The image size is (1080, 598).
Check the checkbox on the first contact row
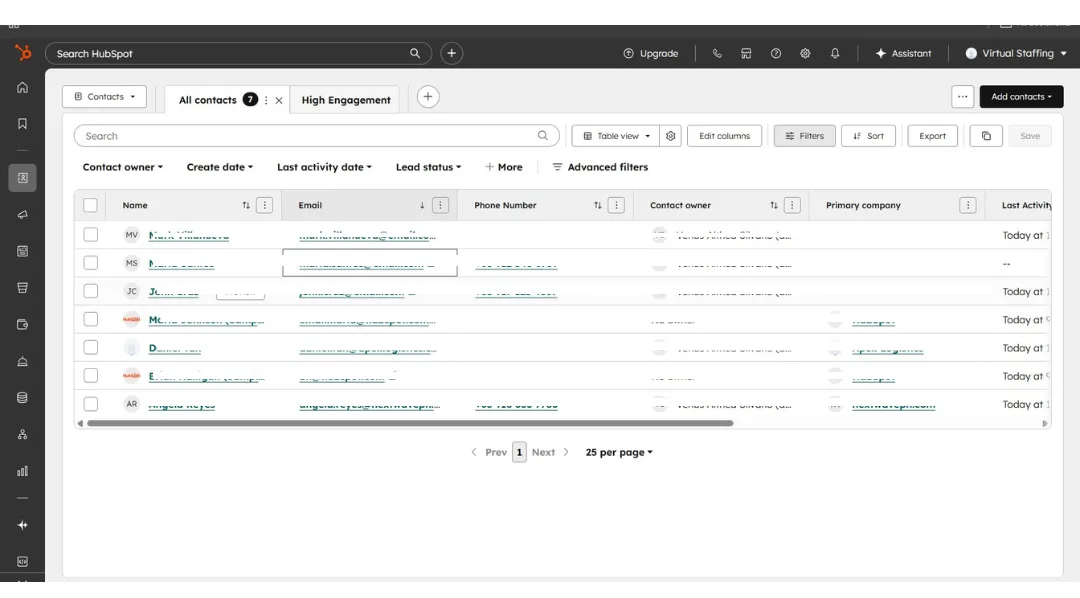click(90, 234)
